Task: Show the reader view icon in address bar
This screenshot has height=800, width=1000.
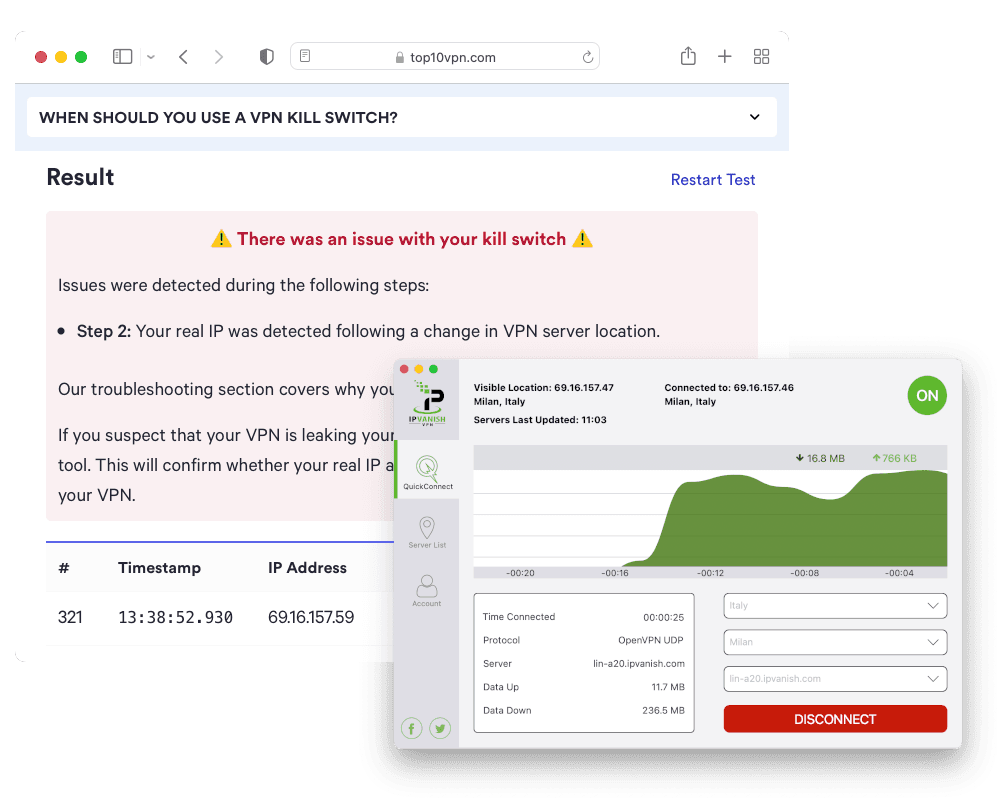Action: [305, 56]
